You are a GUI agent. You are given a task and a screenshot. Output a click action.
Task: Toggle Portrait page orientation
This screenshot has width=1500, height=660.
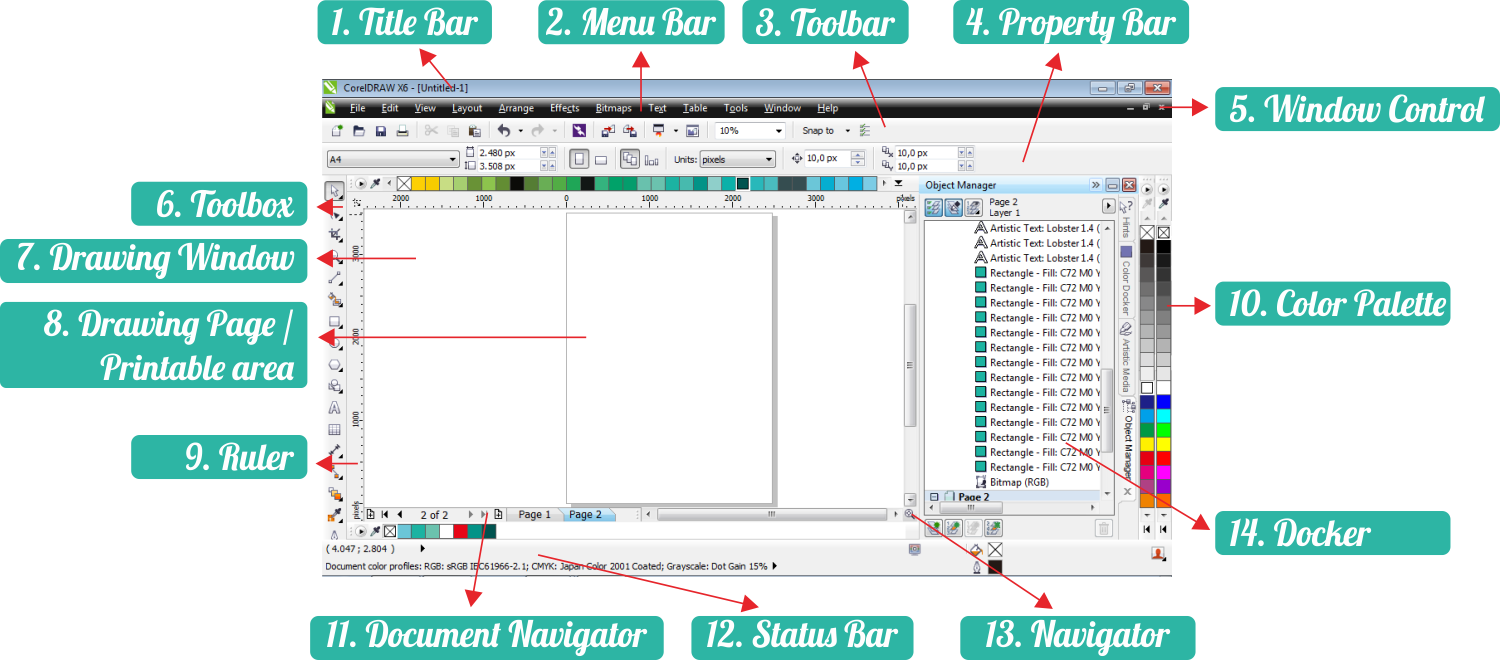(579, 159)
